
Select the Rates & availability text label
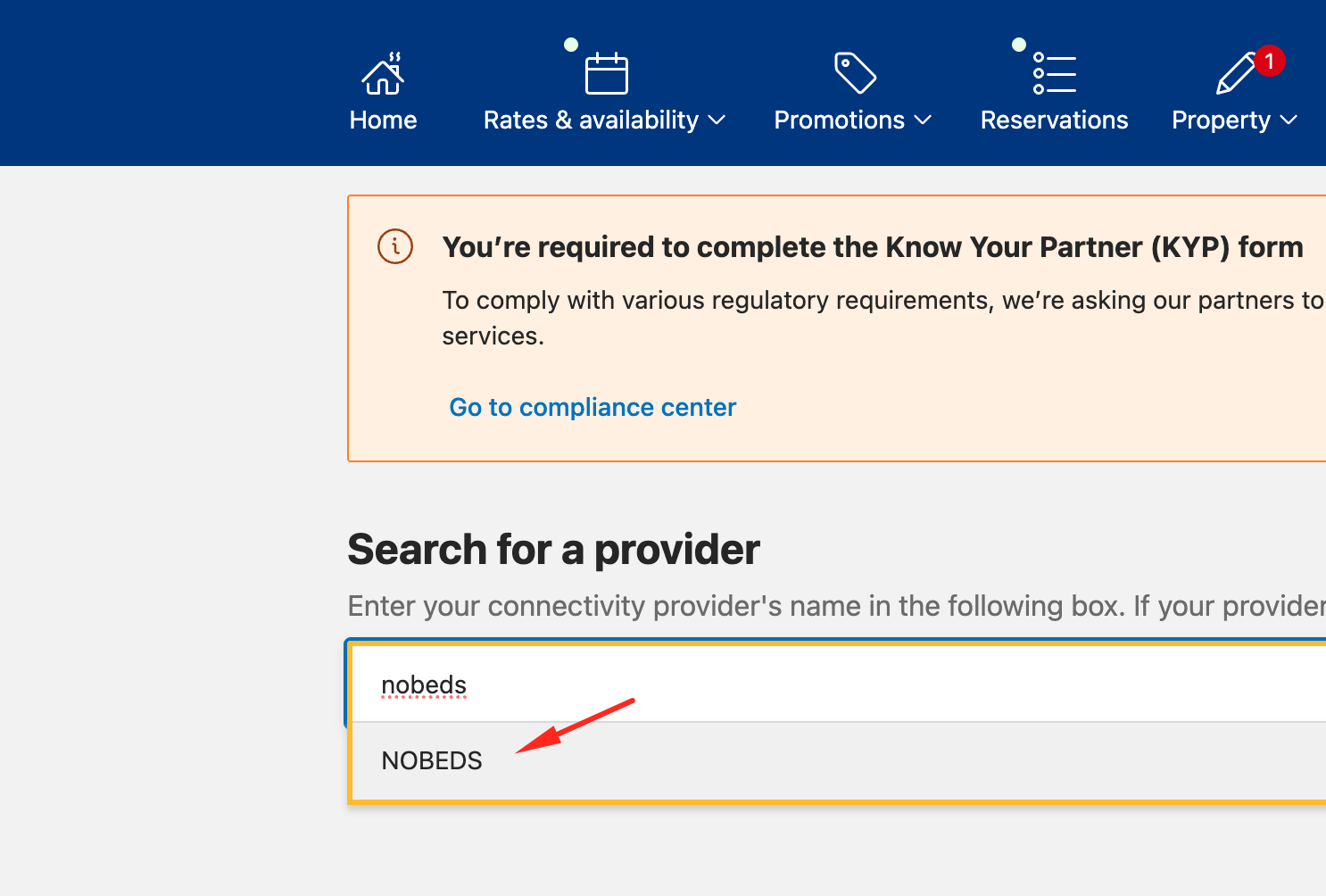click(591, 120)
